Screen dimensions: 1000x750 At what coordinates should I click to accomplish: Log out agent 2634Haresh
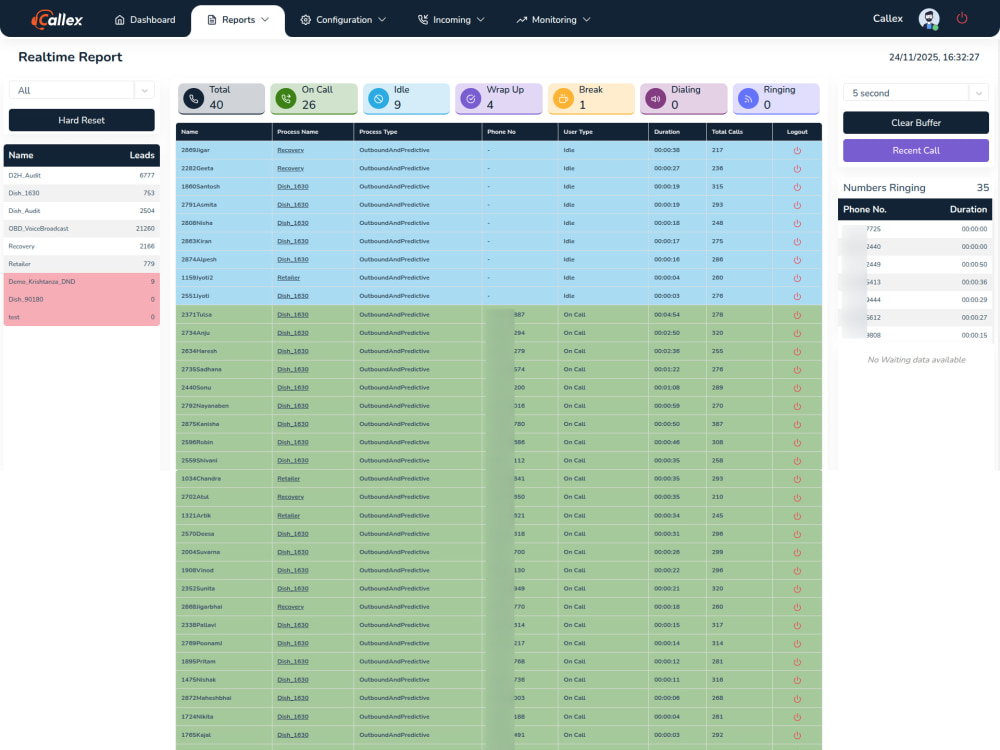click(797, 351)
